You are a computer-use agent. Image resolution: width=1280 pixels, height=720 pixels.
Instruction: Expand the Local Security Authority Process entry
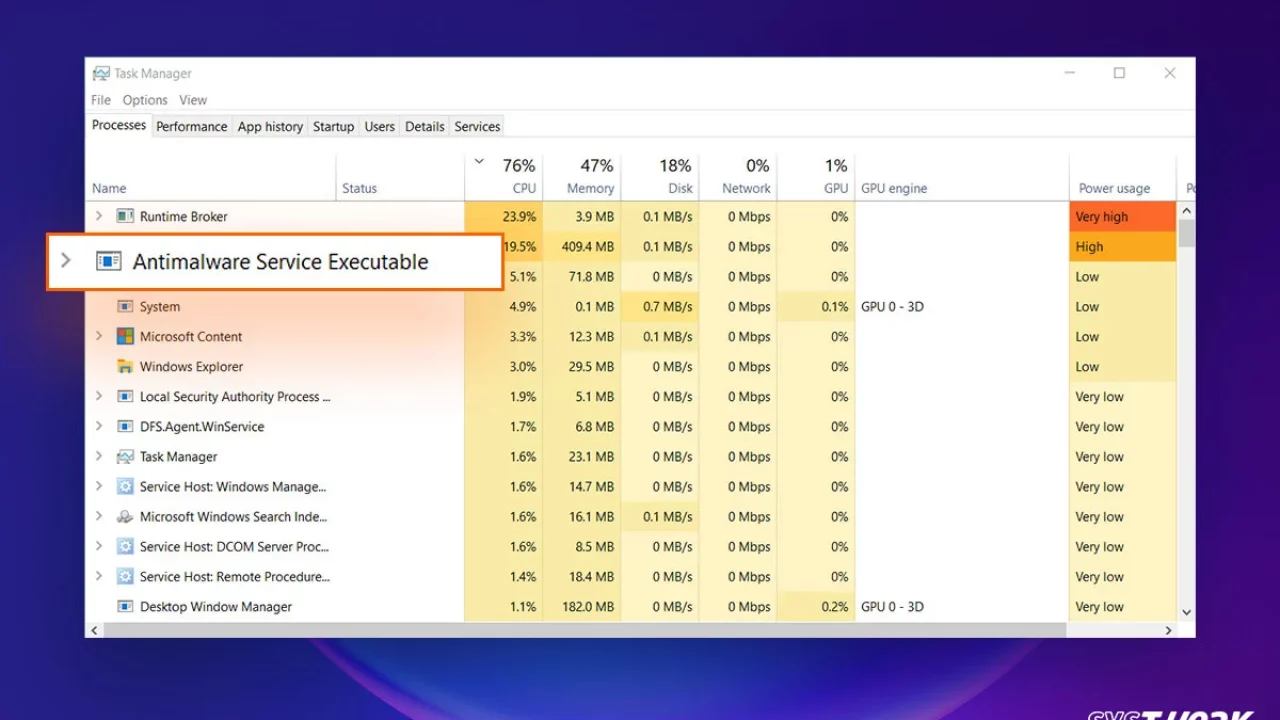(97, 396)
